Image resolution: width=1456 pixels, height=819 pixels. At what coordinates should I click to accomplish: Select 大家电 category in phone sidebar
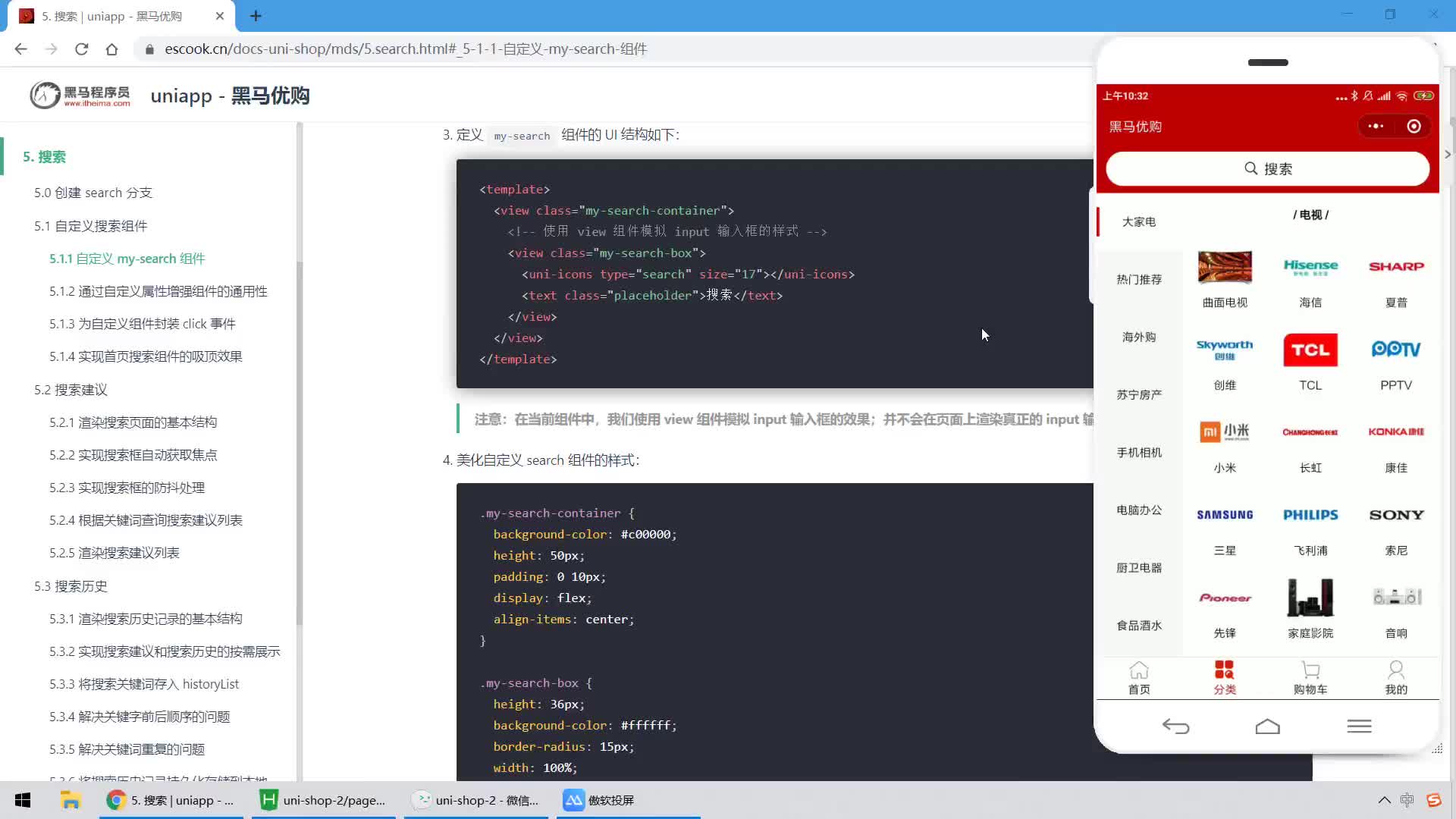tap(1139, 221)
